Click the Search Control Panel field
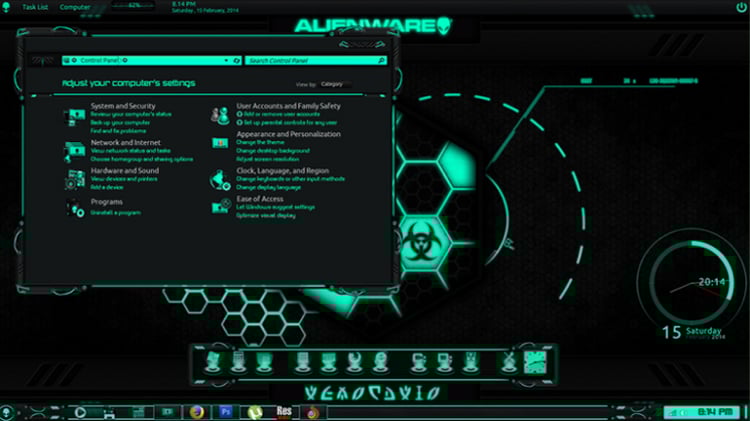750x421 pixels. pyautogui.click(x=316, y=61)
